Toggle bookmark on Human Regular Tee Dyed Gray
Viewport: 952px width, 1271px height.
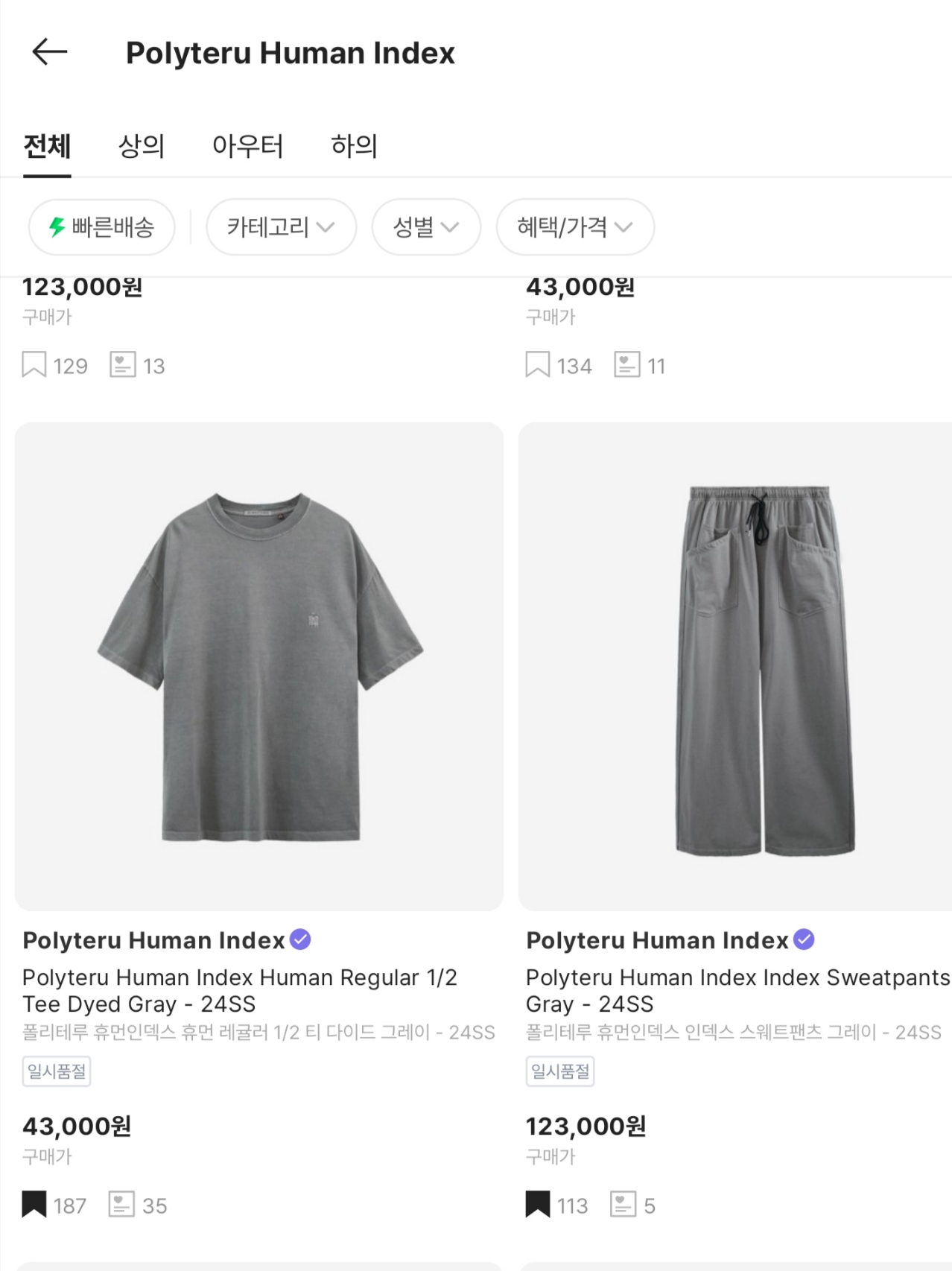point(34,1204)
